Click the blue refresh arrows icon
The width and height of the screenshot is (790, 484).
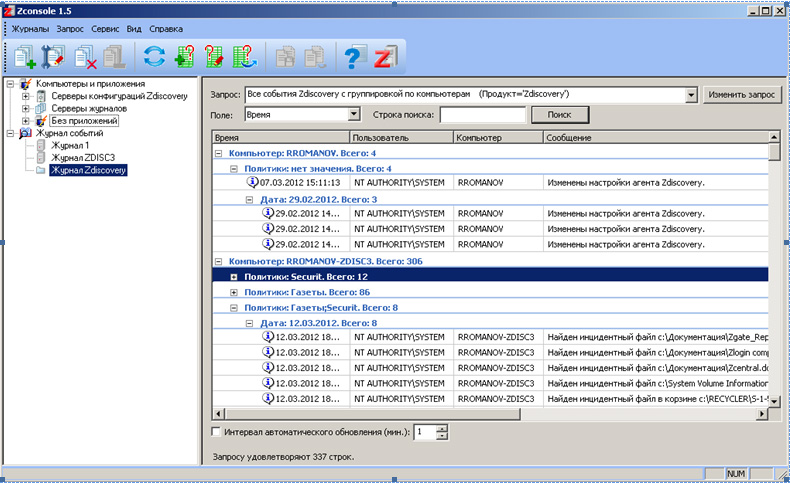pyautogui.click(x=153, y=57)
